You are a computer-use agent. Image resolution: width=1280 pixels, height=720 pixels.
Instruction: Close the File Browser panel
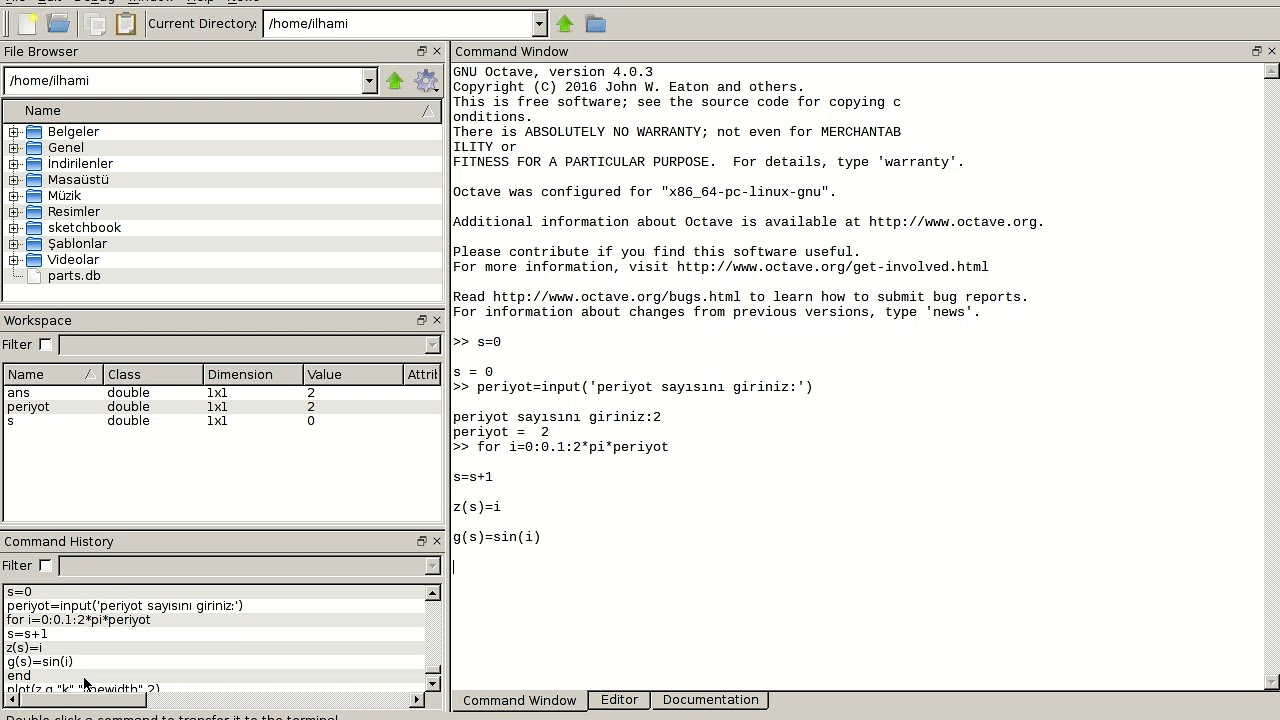pyautogui.click(x=437, y=51)
